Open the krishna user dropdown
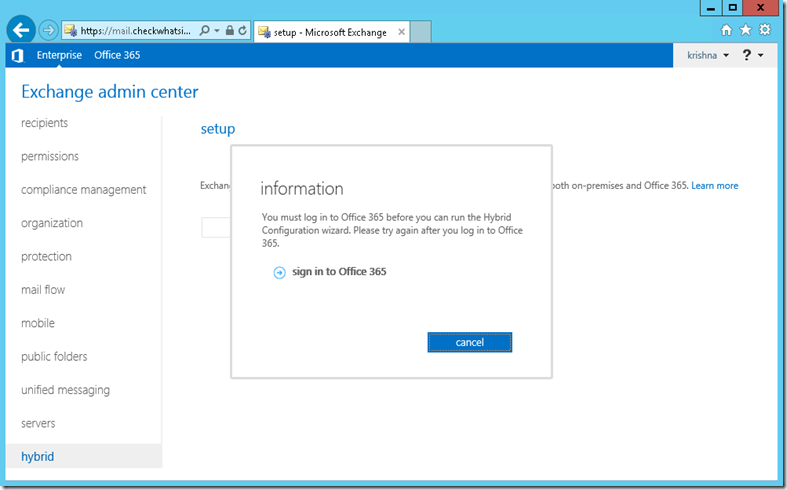 [x=708, y=55]
